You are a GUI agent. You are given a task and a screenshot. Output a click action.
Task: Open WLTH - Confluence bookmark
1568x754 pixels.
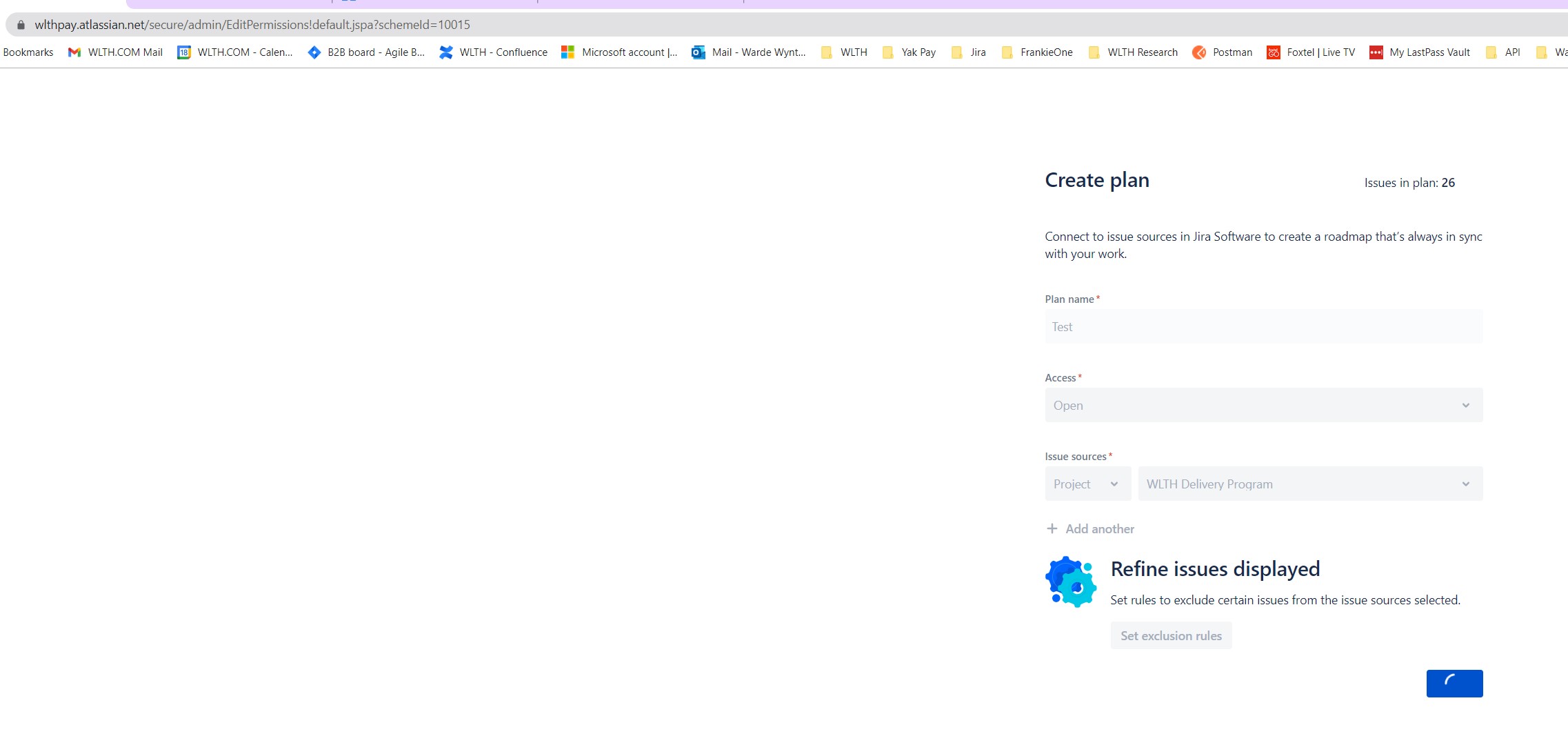tap(494, 52)
